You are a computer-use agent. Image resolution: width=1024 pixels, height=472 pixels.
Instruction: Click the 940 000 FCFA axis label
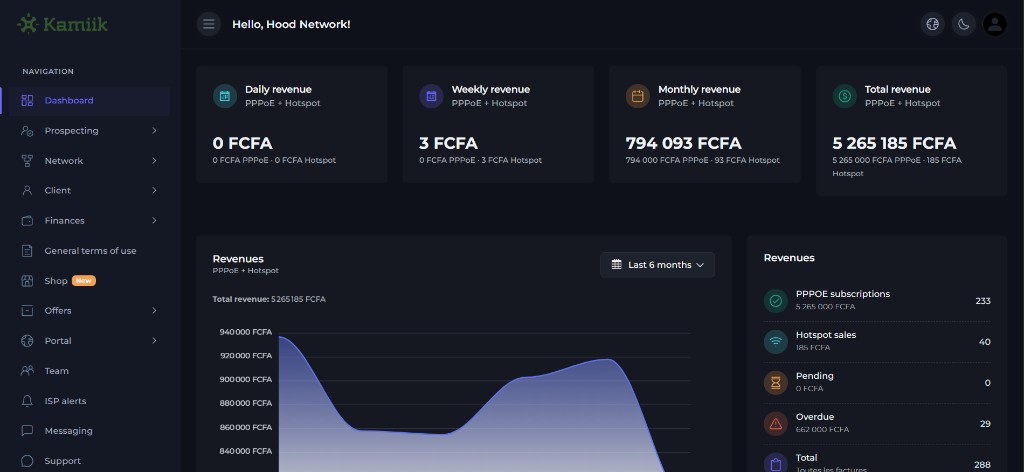point(246,332)
